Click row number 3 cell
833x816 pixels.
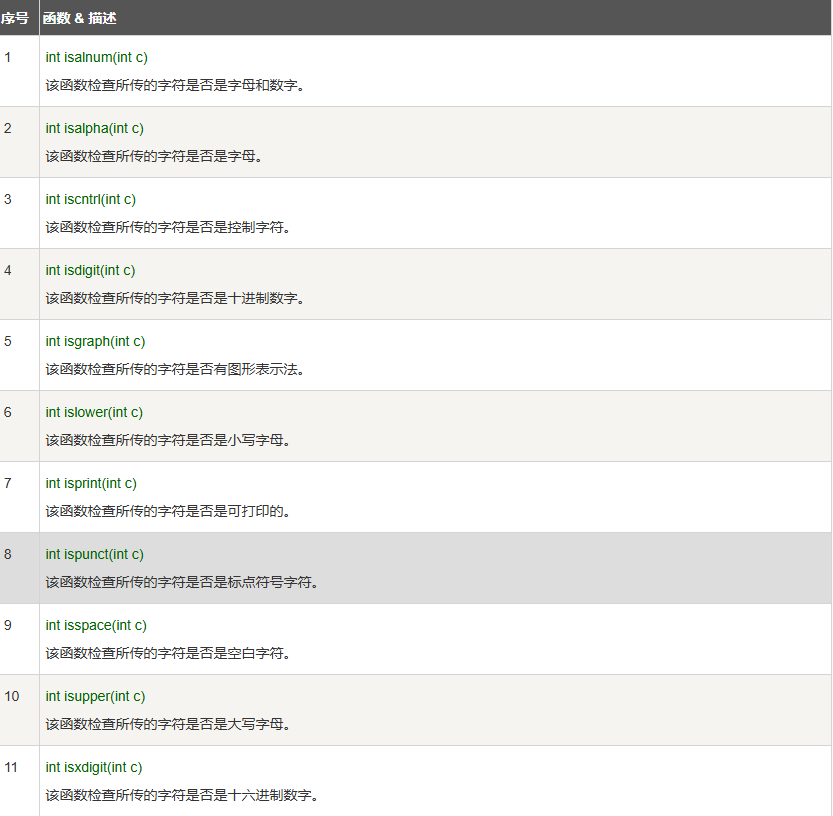click(20, 213)
